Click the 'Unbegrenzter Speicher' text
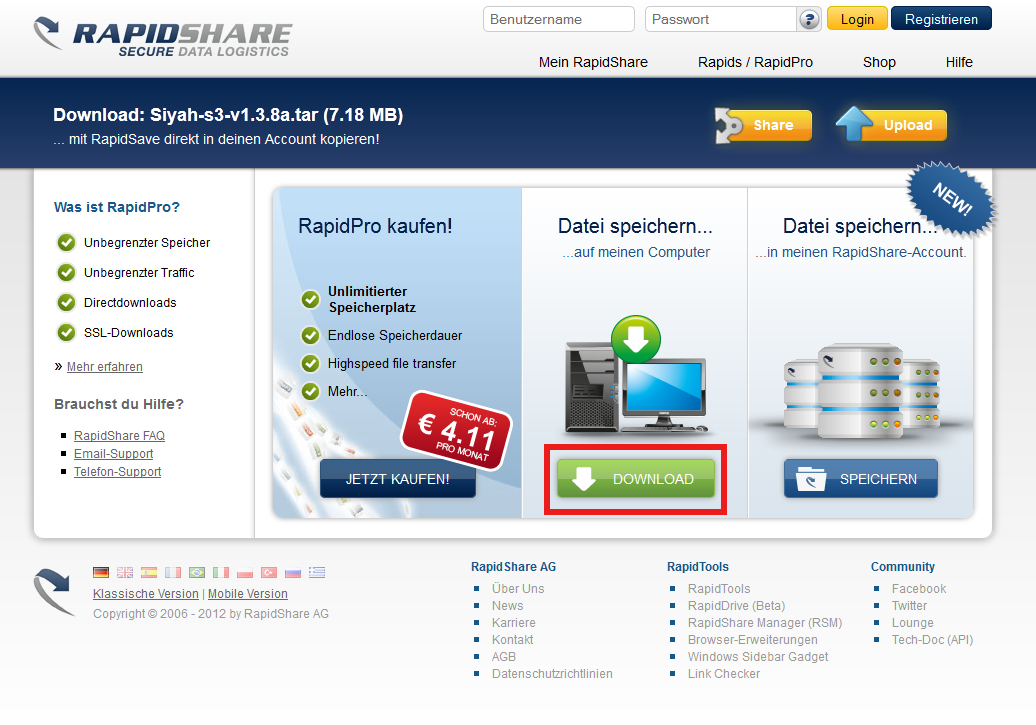The height and width of the screenshot is (725, 1036). click(x=147, y=243)
